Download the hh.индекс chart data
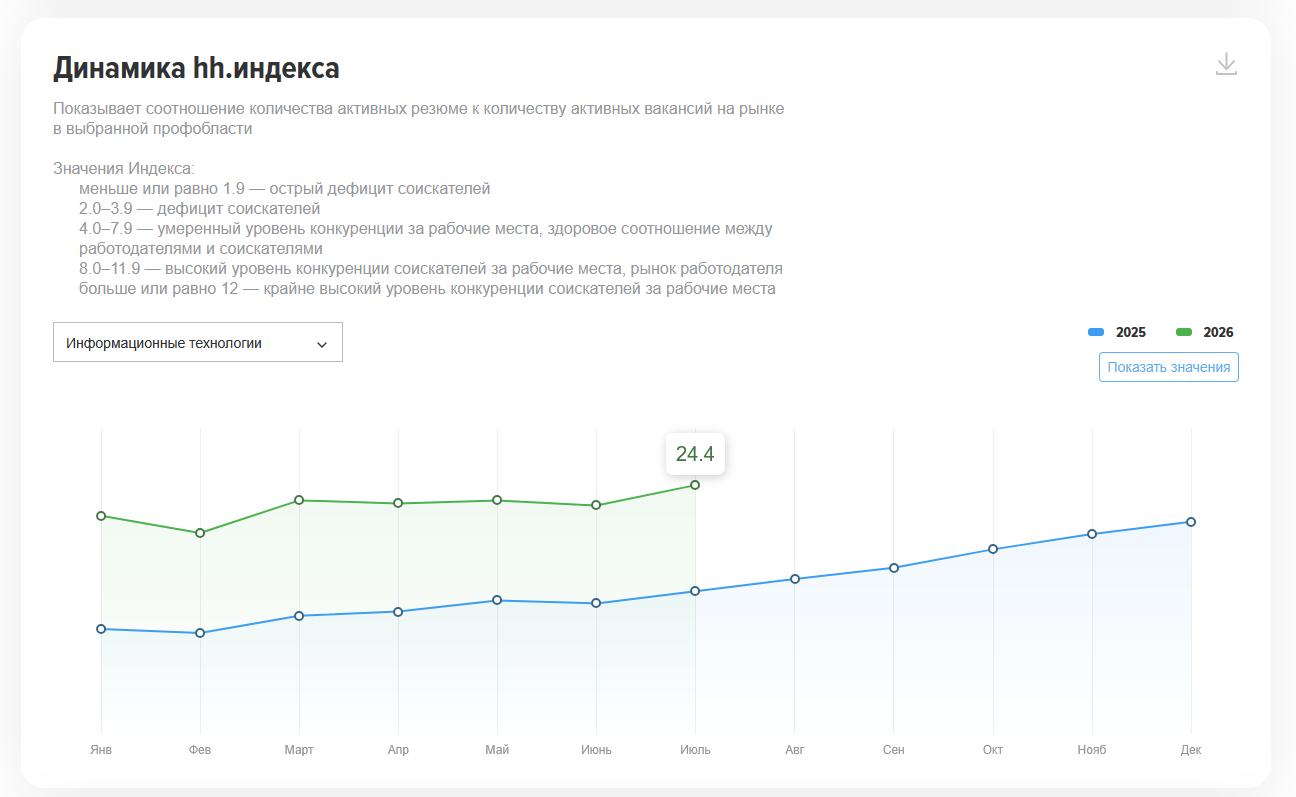 [1226, 65]
